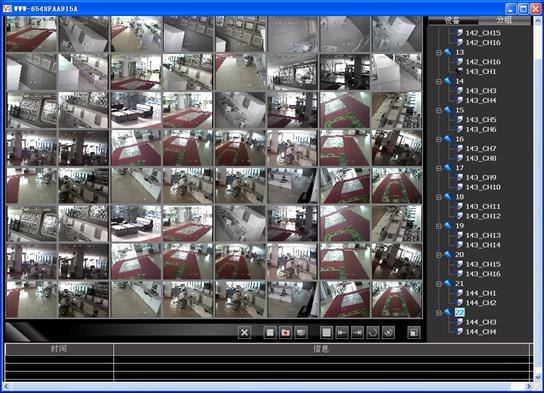Screen dimensions: 544x393
Task: Select channel 144_CH2 in the tree
Action: [x=481, y=302]
